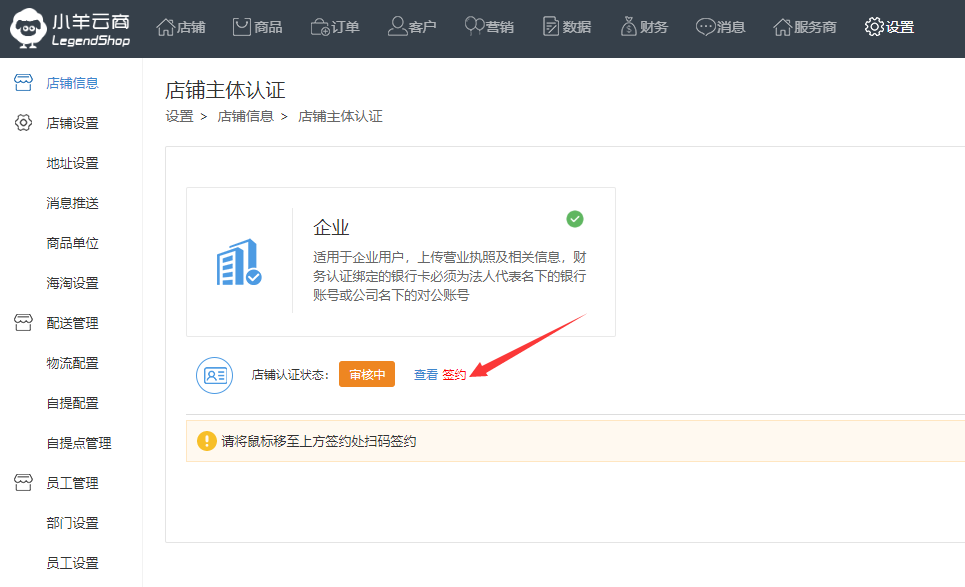Click the 数据 report icon
Image resolution: width=965 pixels, height=587 pixels.
click(x=551, y=27)
